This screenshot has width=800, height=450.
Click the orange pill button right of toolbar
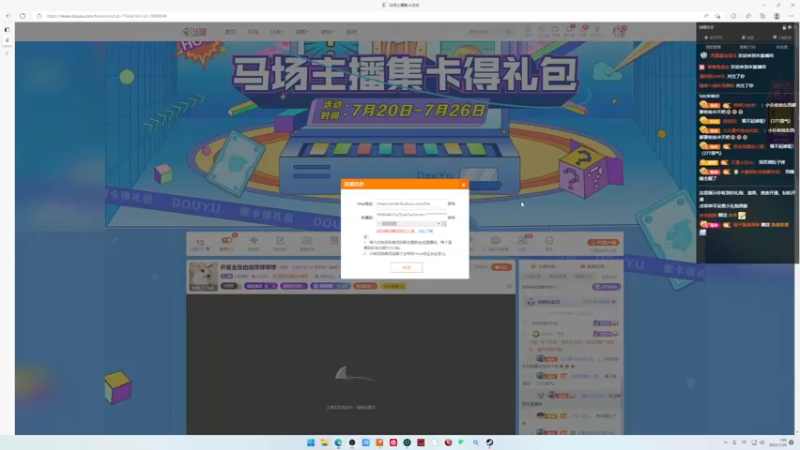pyautogui.click(x=603, y=242)
